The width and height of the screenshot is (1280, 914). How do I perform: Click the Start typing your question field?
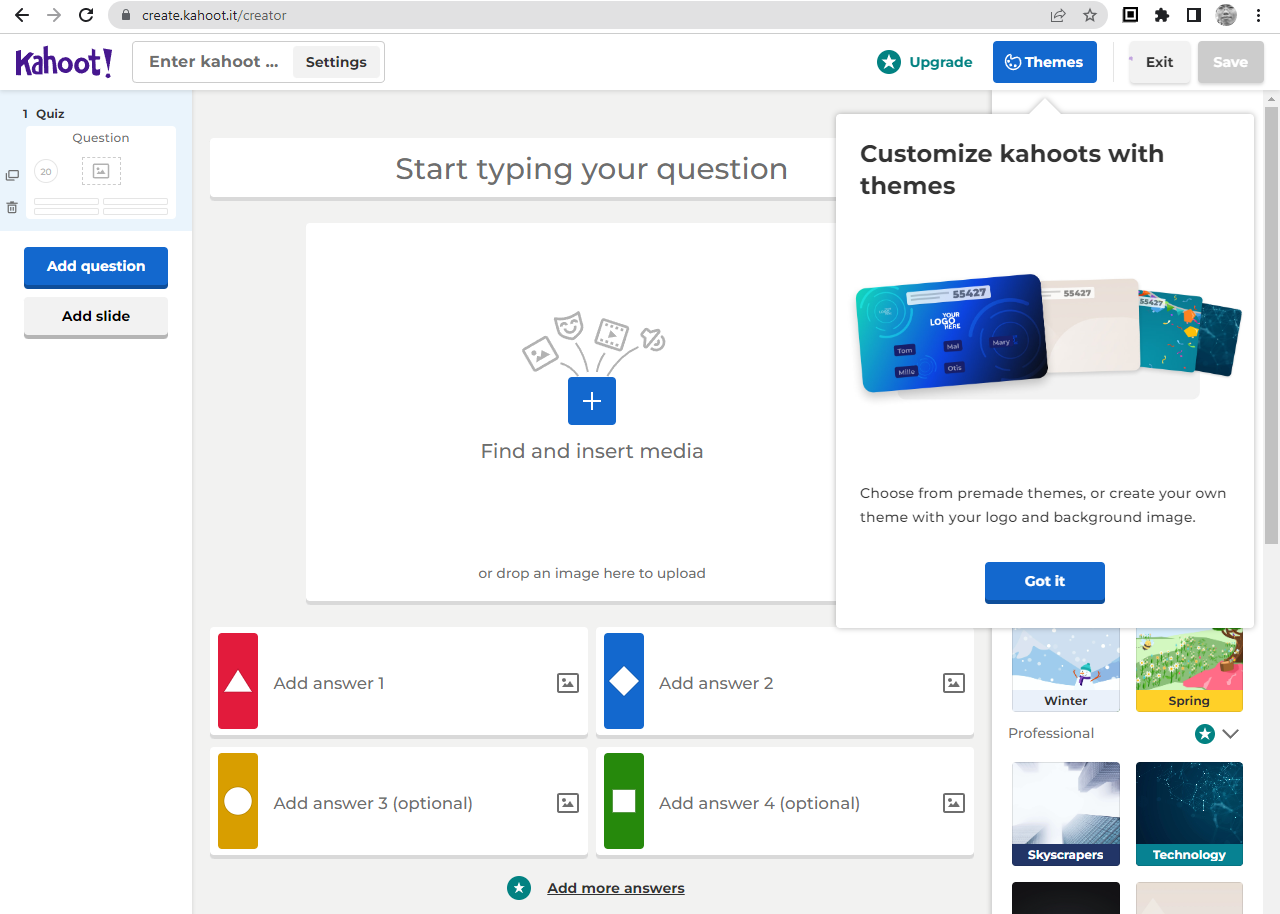(x=591, y=169)
